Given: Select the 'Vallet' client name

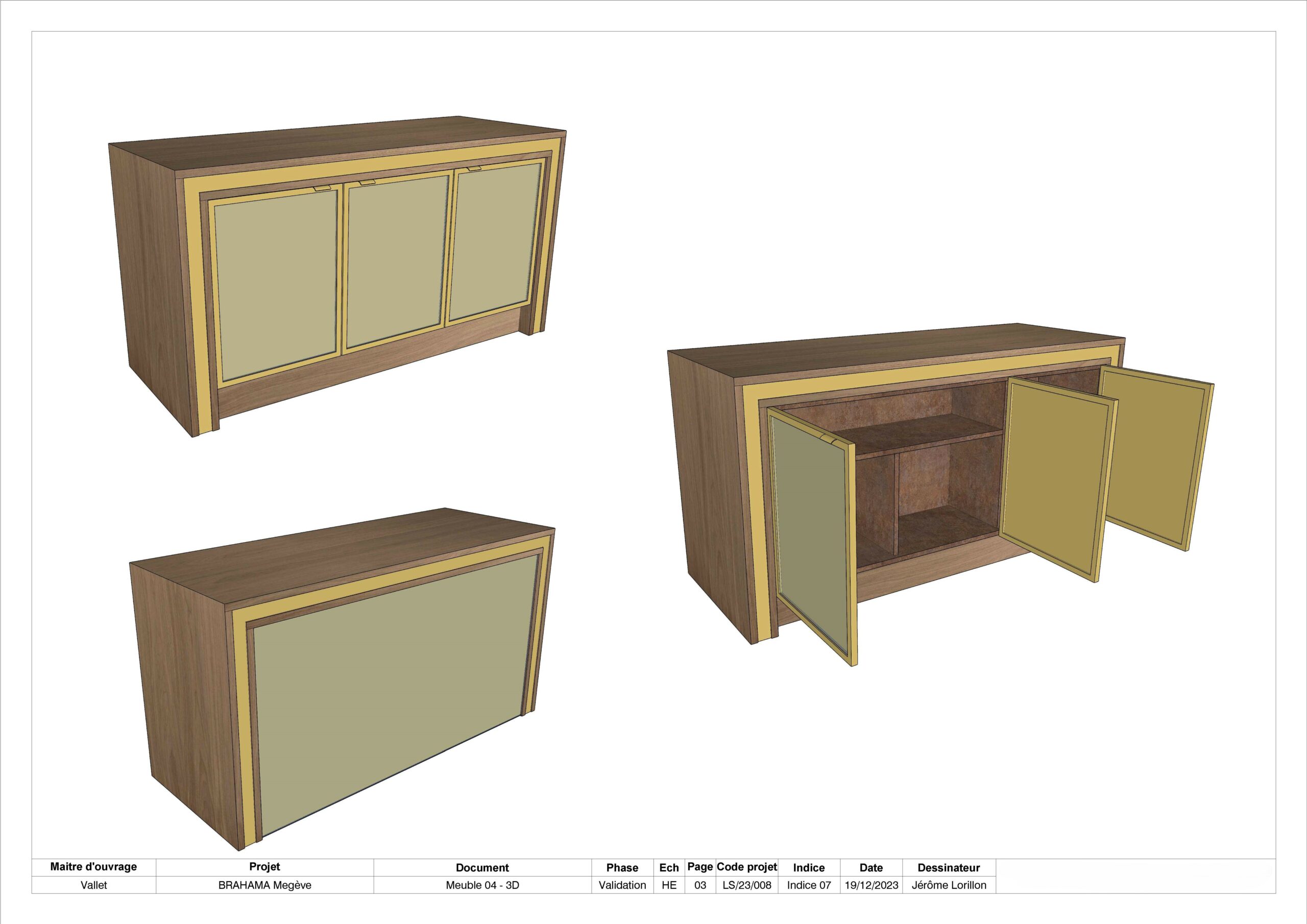Looking at the screenshot, I should tap(93, 885).
